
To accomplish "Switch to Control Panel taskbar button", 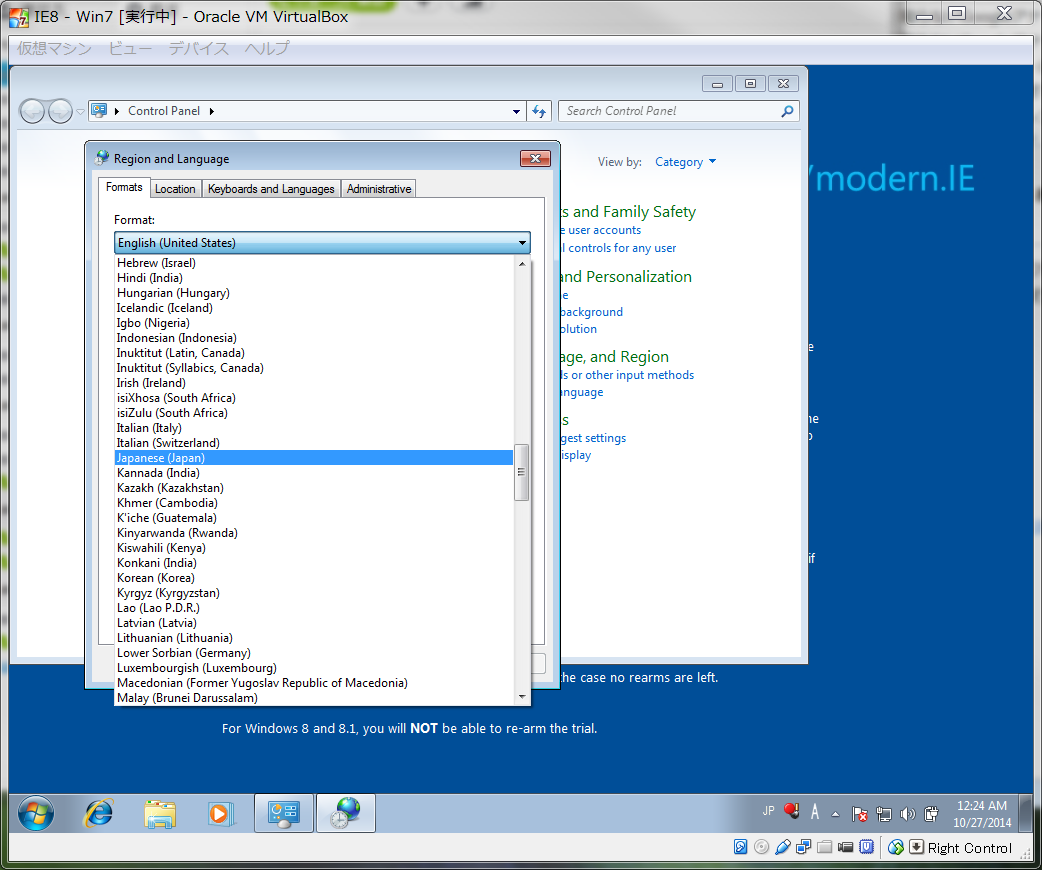I will click(284, 813).
